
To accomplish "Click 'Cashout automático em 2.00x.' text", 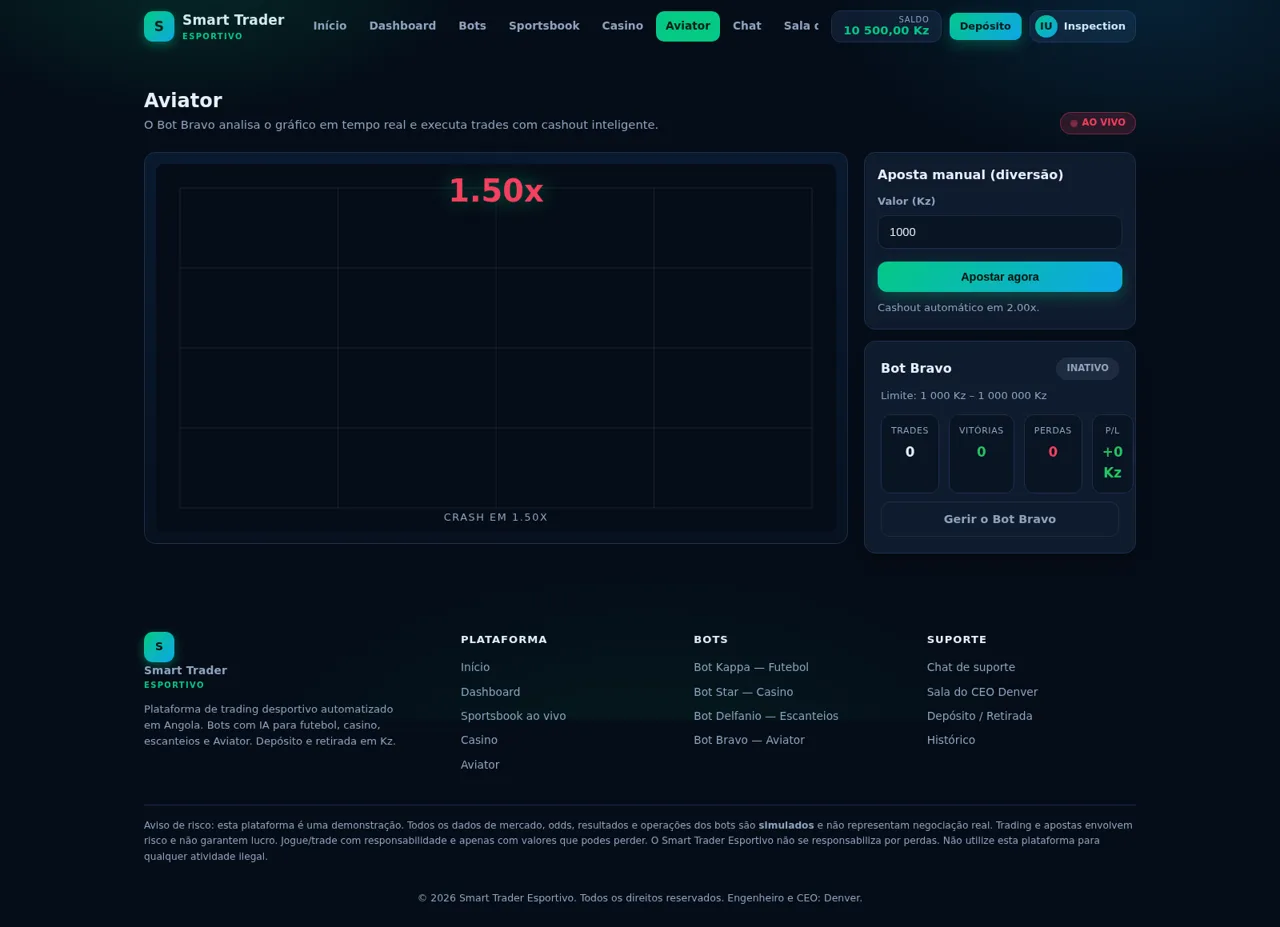I will [x=958, y=308].
